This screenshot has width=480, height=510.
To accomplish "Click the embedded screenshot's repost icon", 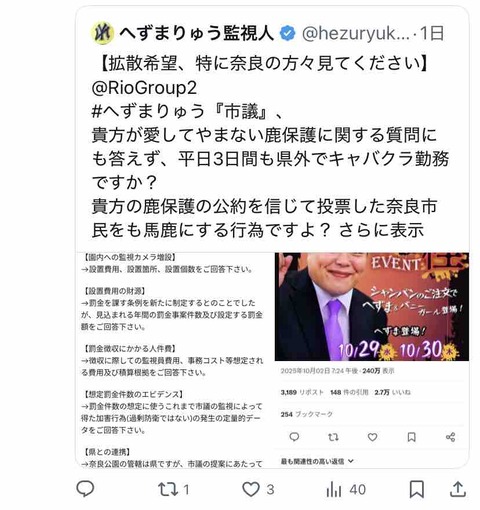I will pos(333,437).
